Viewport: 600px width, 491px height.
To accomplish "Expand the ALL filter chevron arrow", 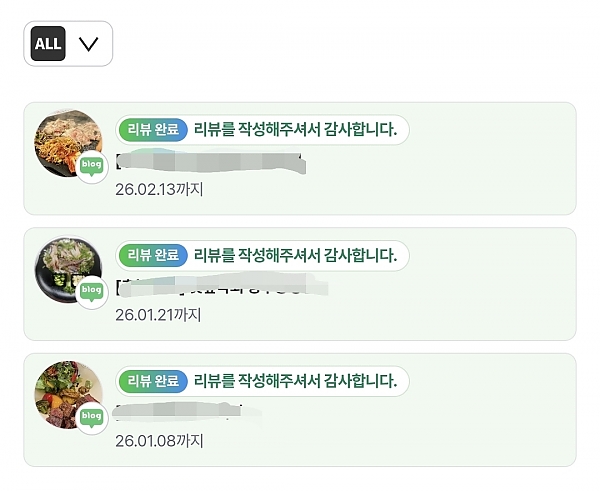I will pos(89,44).
